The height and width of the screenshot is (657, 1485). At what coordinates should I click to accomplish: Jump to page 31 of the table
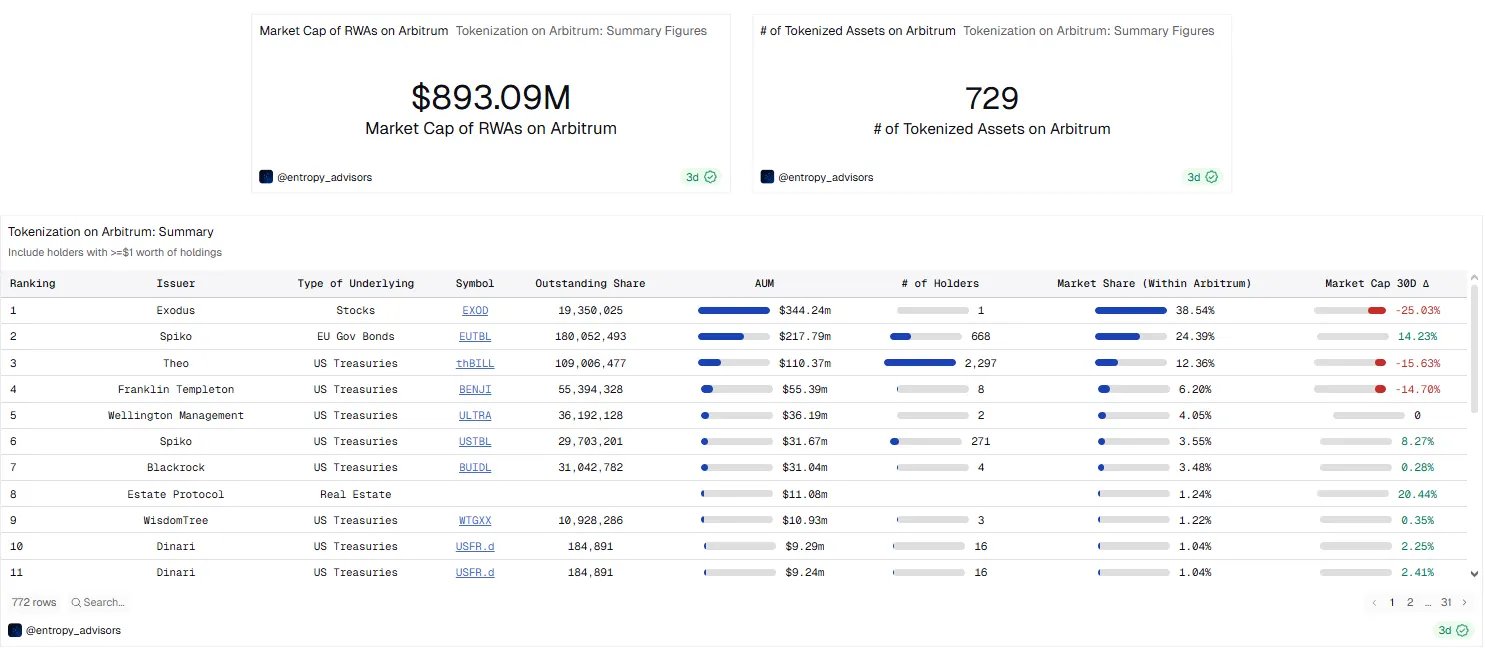[x=1446, y=603]
